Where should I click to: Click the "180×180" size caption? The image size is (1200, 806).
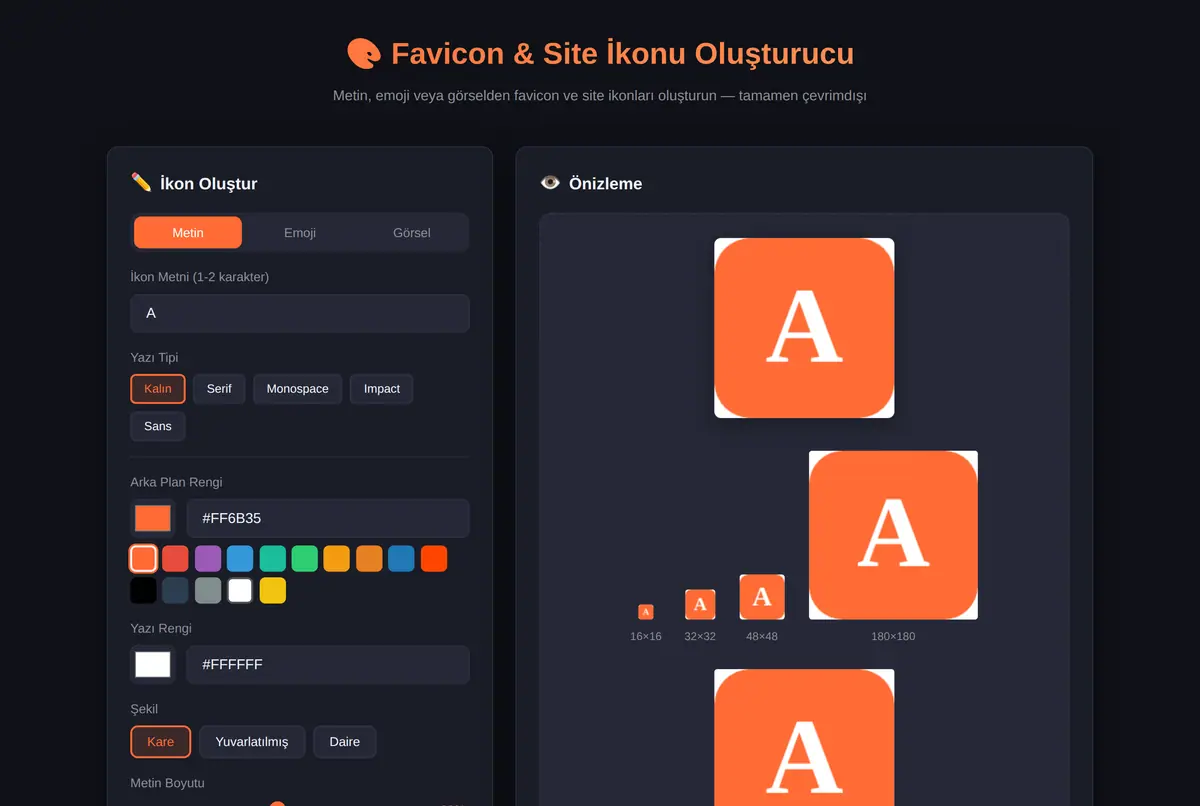893,636
